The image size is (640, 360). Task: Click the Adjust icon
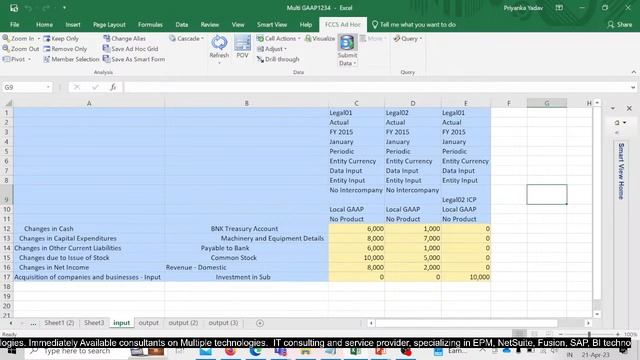(x=260, y=49)
